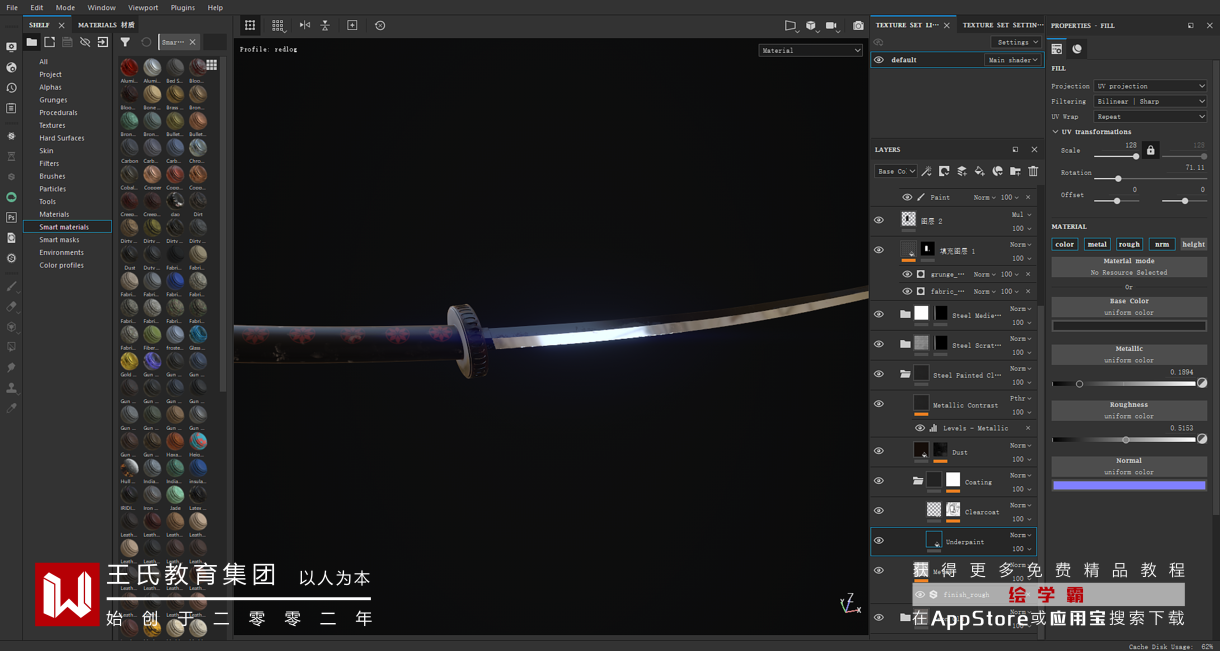Click the add paint layer icon
This screenshot has width=1220, height=651.
962,171
